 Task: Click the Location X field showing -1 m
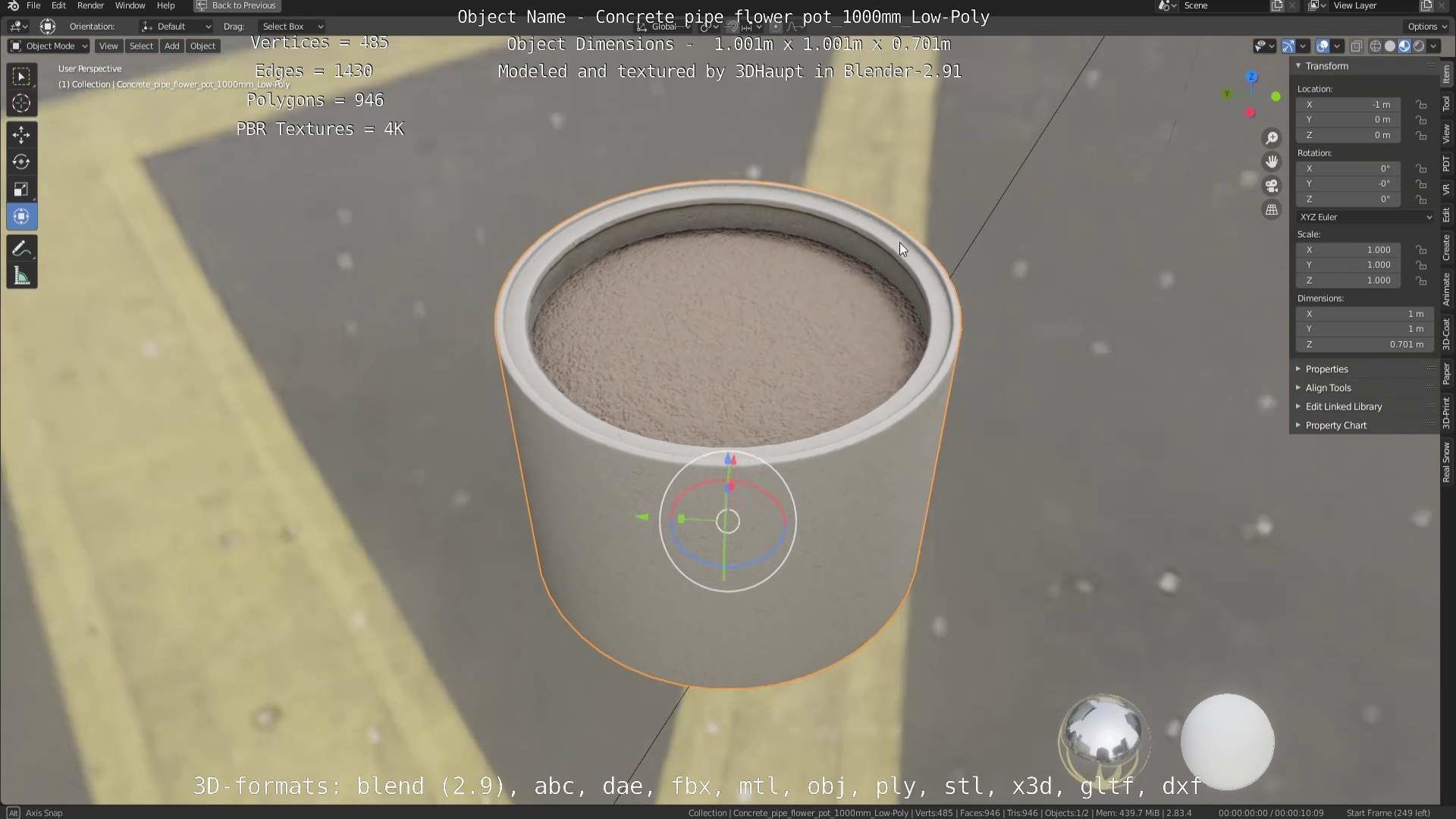coord(1348,105)
